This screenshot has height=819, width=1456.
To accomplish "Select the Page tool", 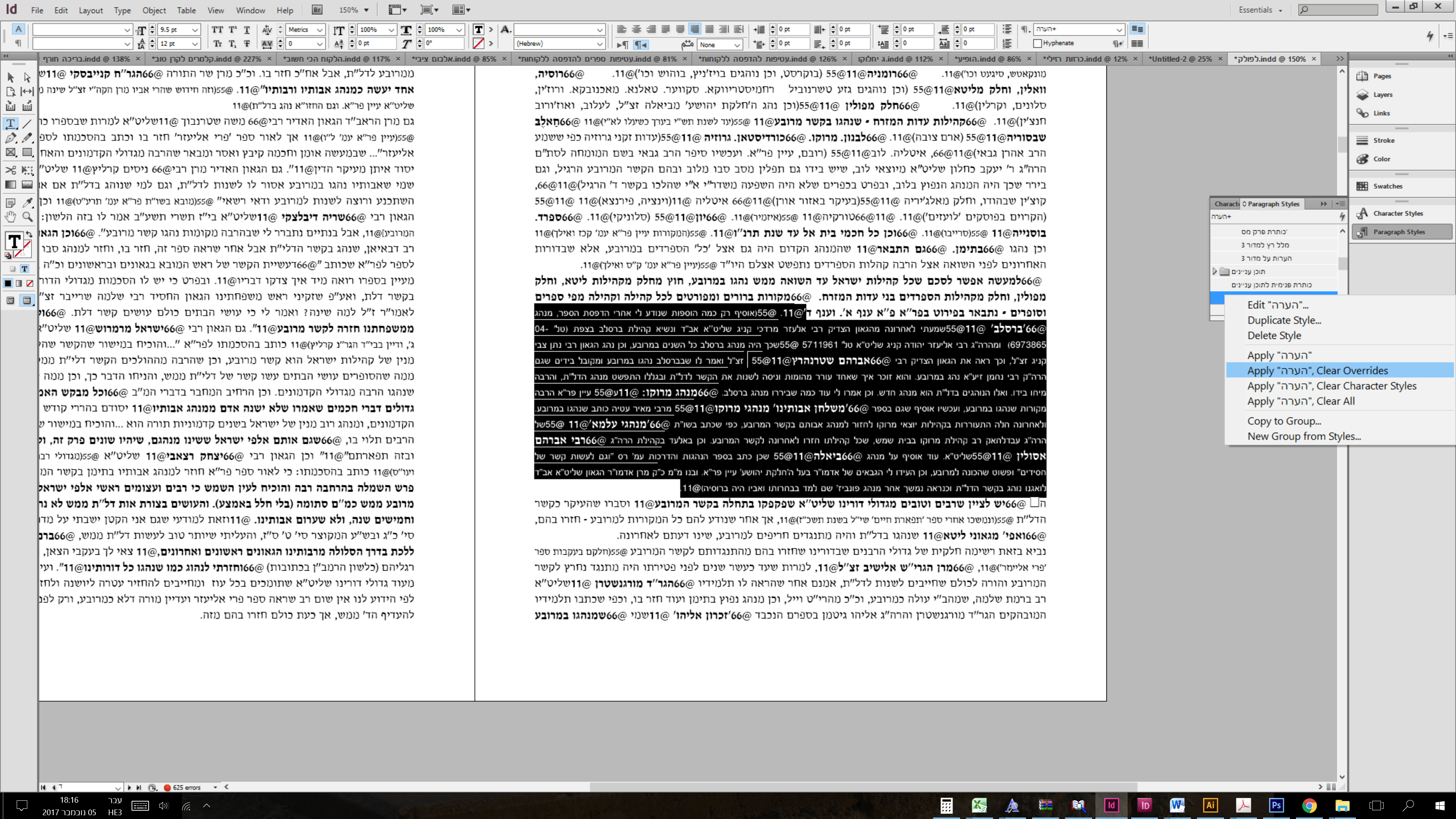I will [x=10, y=91].
